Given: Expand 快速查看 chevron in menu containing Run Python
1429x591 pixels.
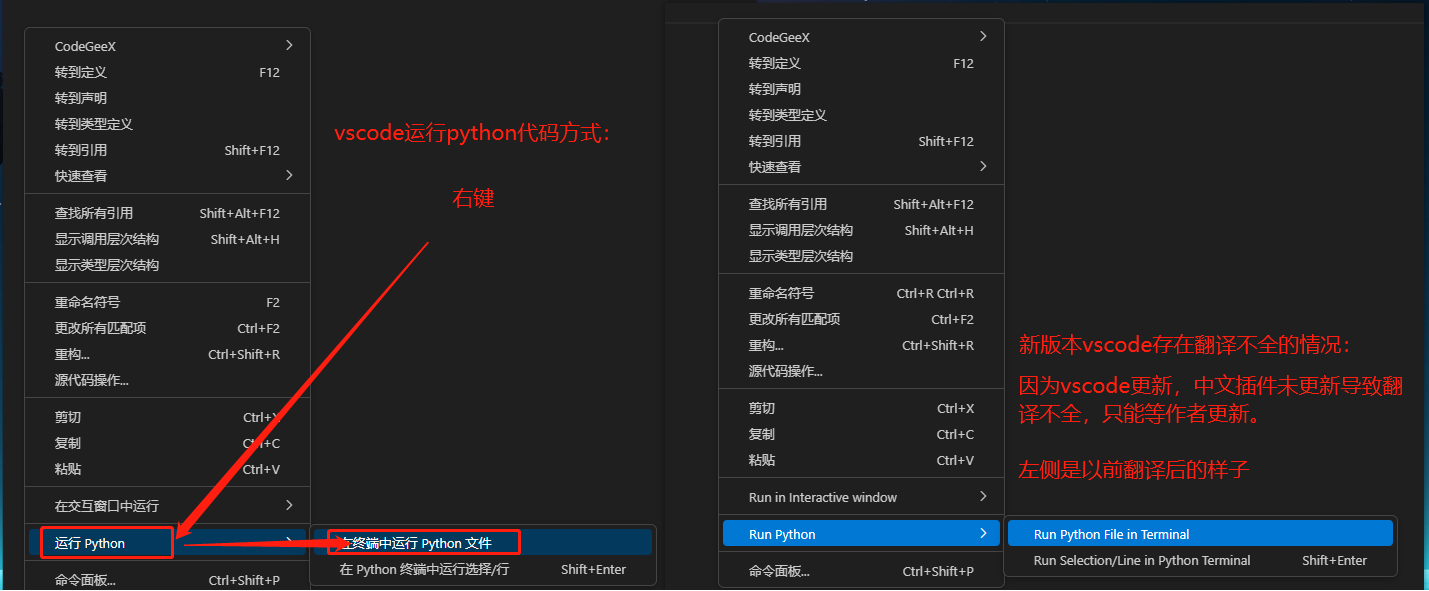Looking at the screenshot, I should [x=983, y=166].
